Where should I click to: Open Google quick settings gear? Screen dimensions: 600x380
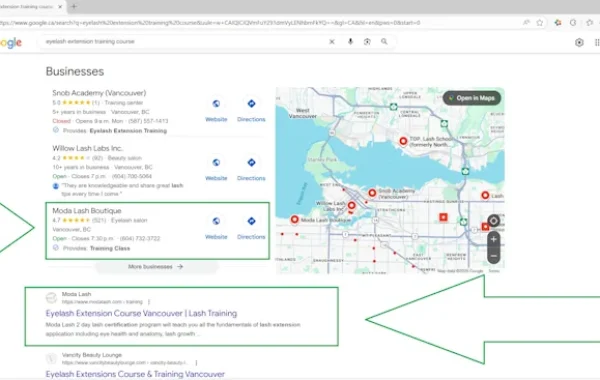579,42
